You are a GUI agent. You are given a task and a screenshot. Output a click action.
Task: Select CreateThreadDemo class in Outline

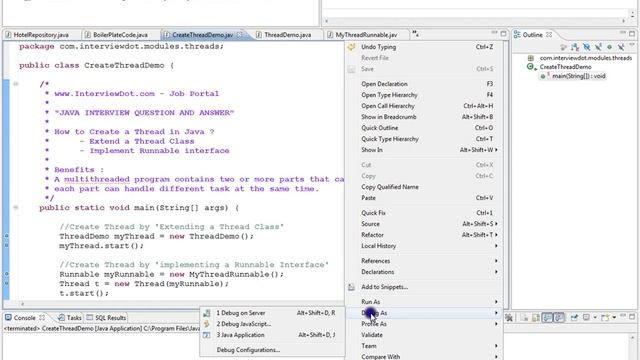click(x=565, y=67)
